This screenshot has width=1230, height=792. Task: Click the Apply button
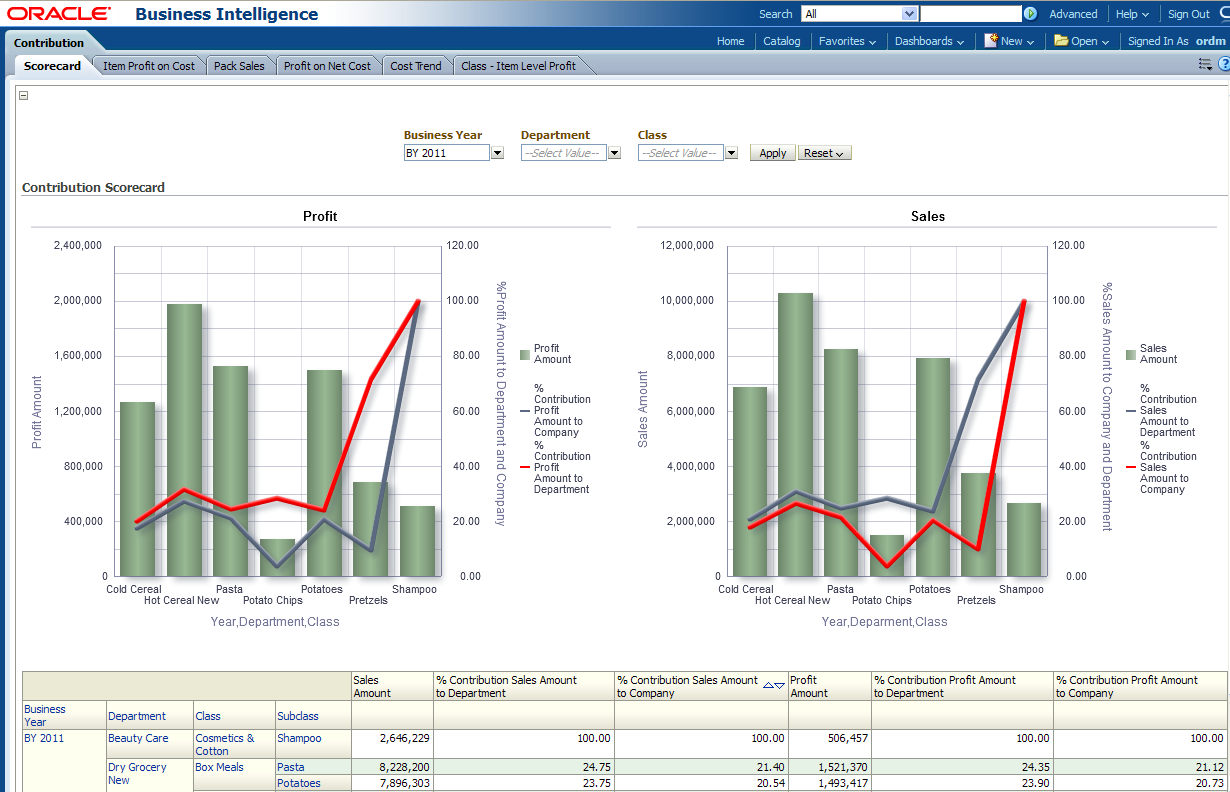pos(772,153)
